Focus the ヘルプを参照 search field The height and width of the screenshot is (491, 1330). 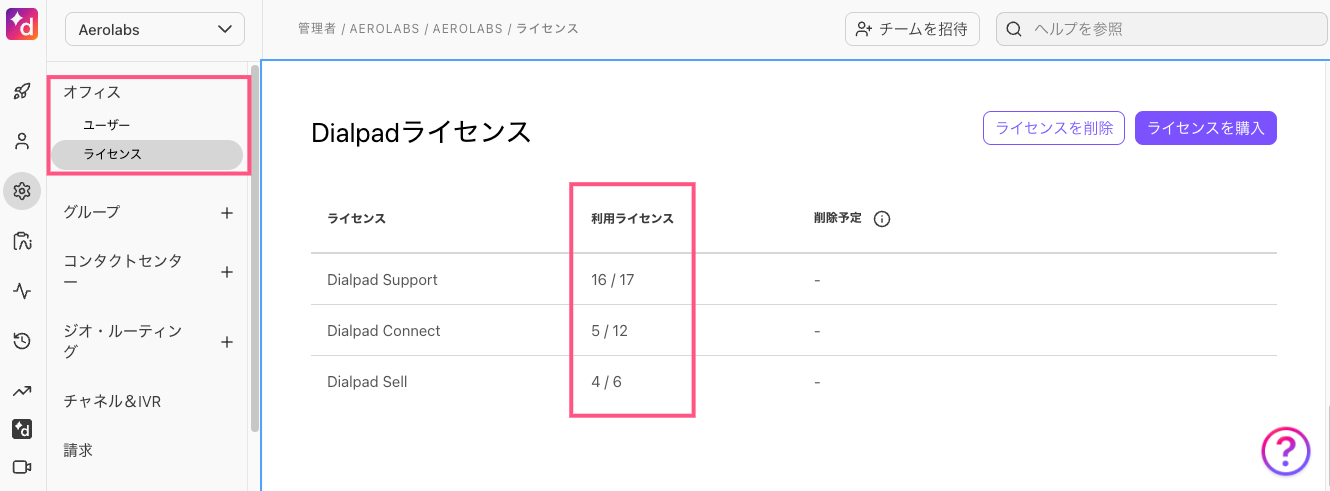tap(1161, 29)
